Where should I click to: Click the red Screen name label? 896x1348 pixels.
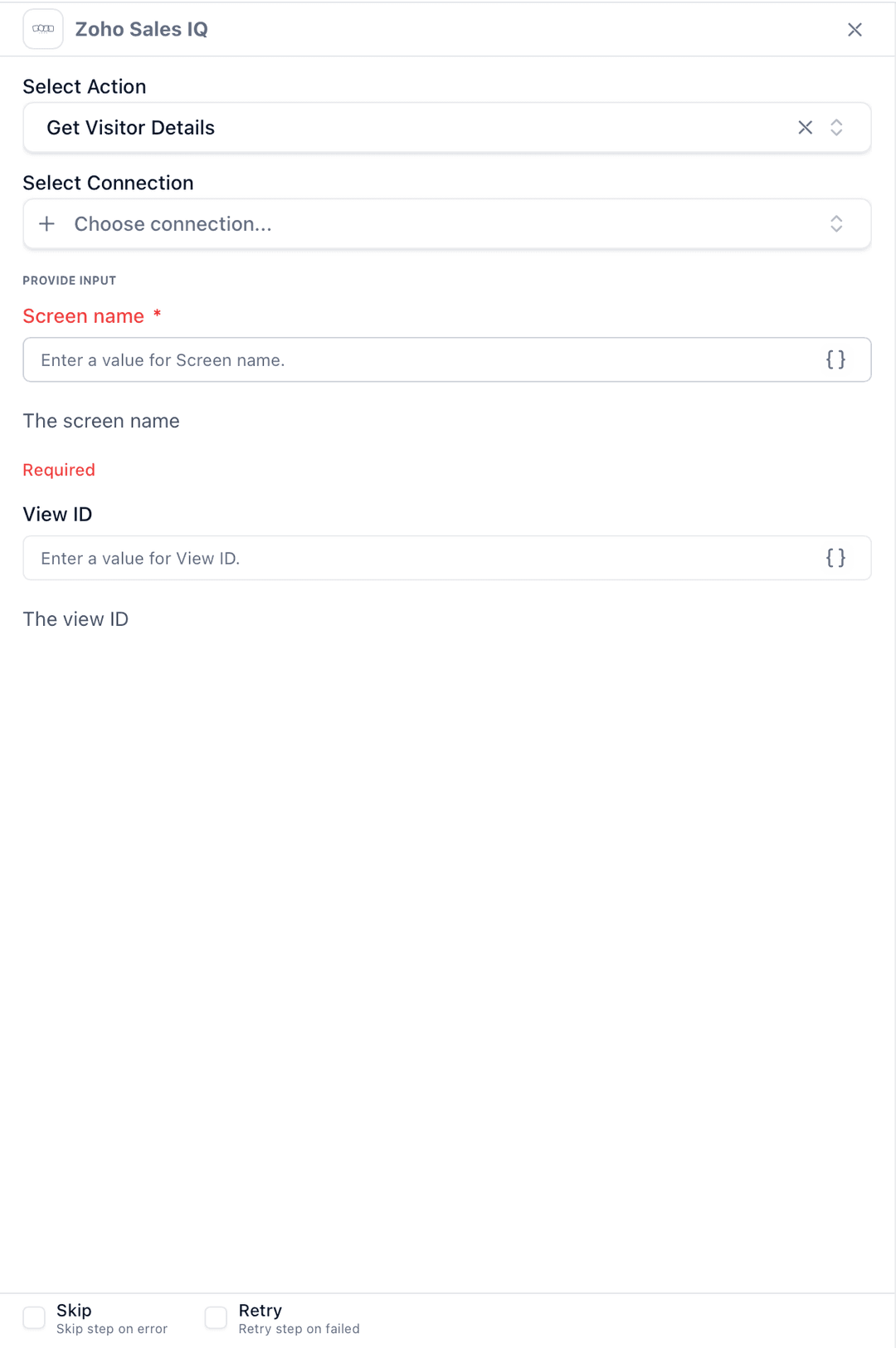(83, 316)
